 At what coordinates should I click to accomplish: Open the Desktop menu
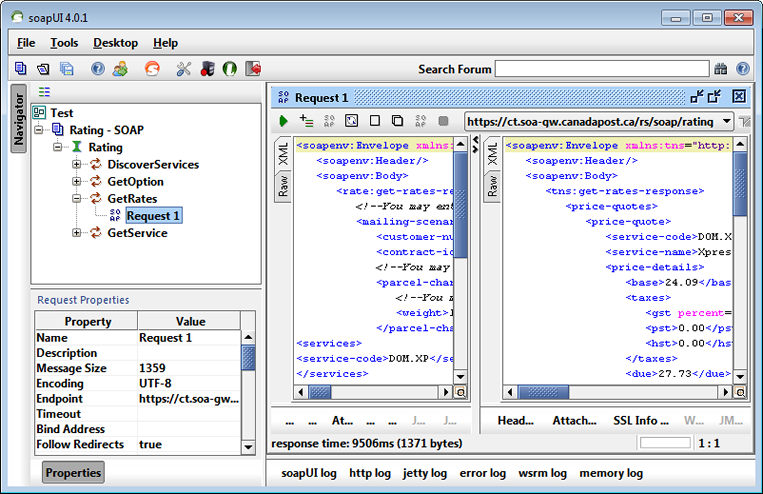click(x=115, y=43)
